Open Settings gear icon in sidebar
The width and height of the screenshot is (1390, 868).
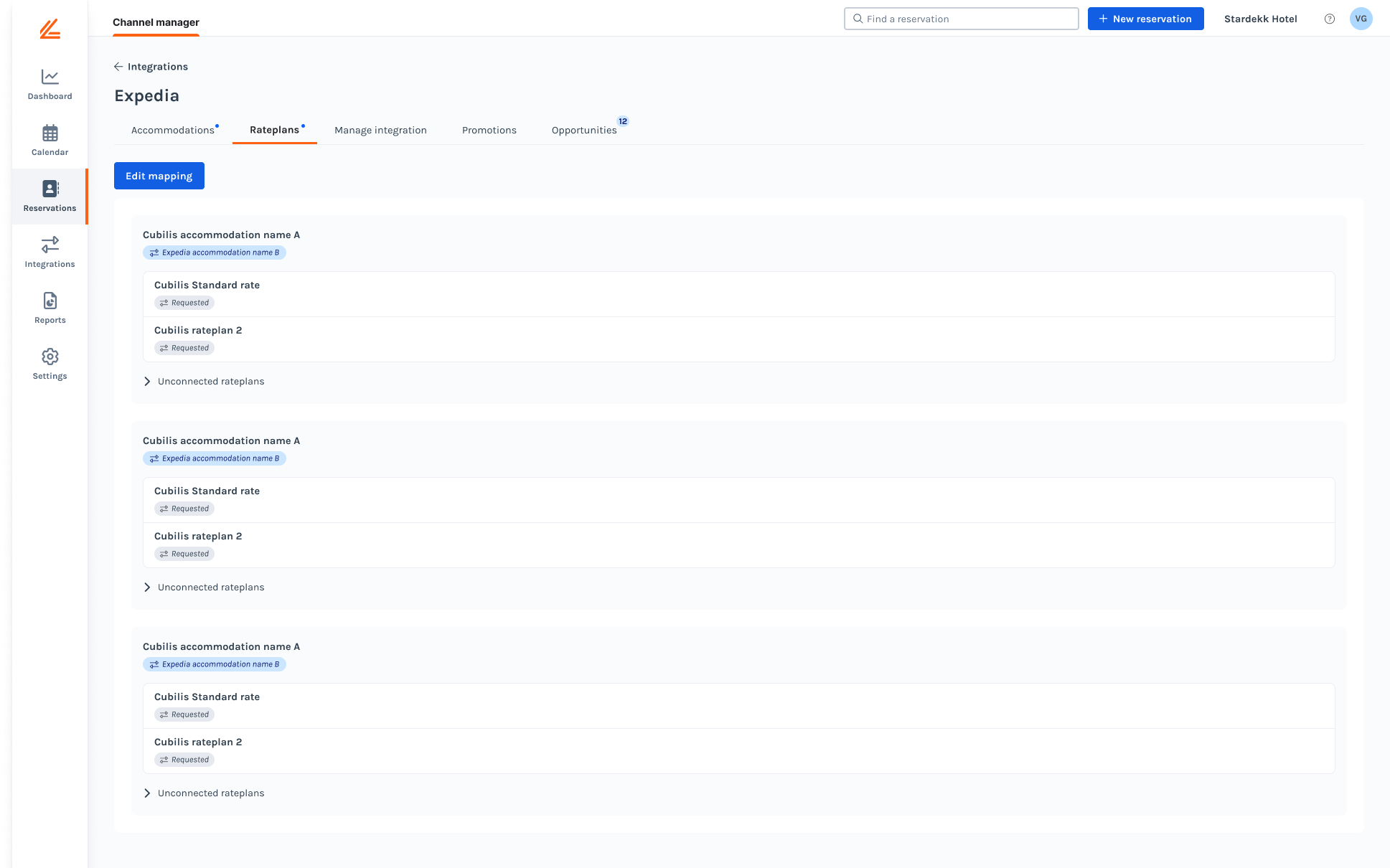tap(50, 357)
